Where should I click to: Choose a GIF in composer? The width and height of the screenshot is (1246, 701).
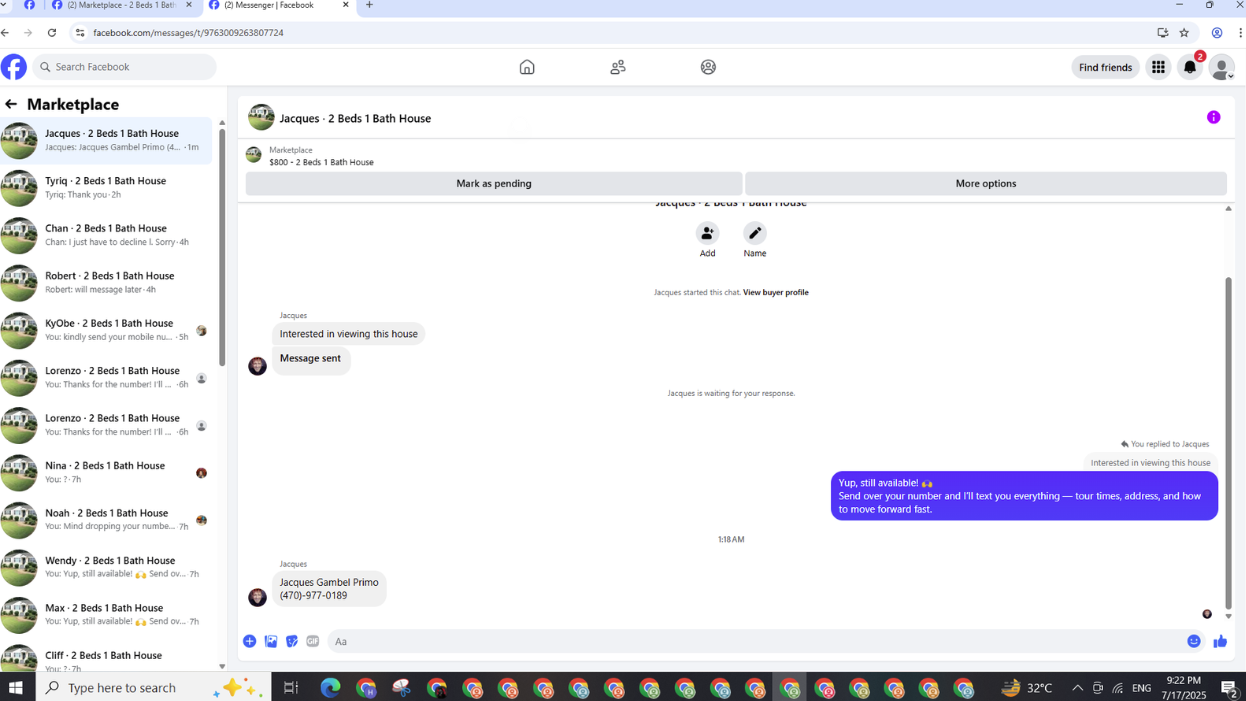(x=313, y=641)
